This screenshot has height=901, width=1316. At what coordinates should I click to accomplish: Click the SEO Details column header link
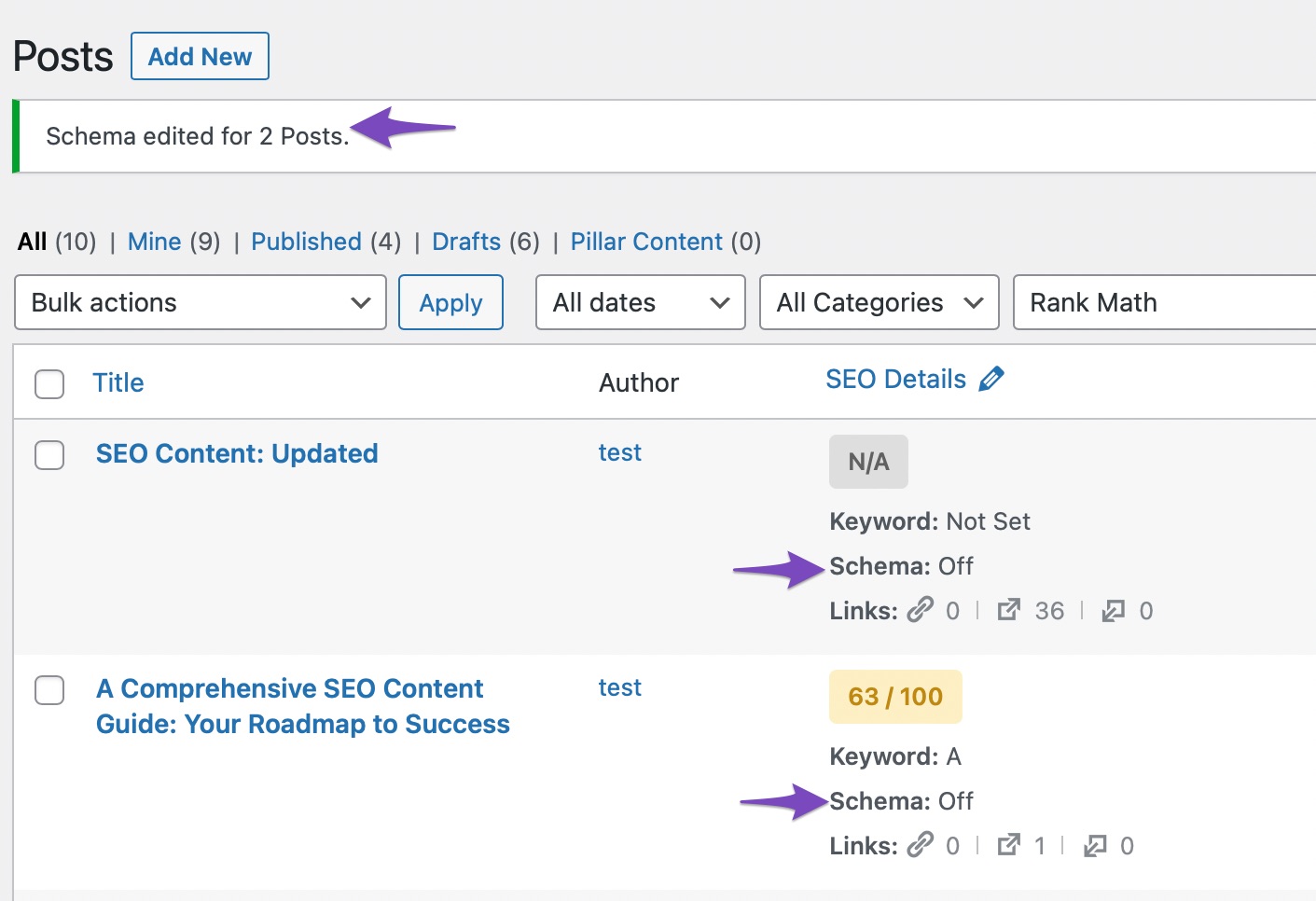pyautogui.click(x=895, y=379)
